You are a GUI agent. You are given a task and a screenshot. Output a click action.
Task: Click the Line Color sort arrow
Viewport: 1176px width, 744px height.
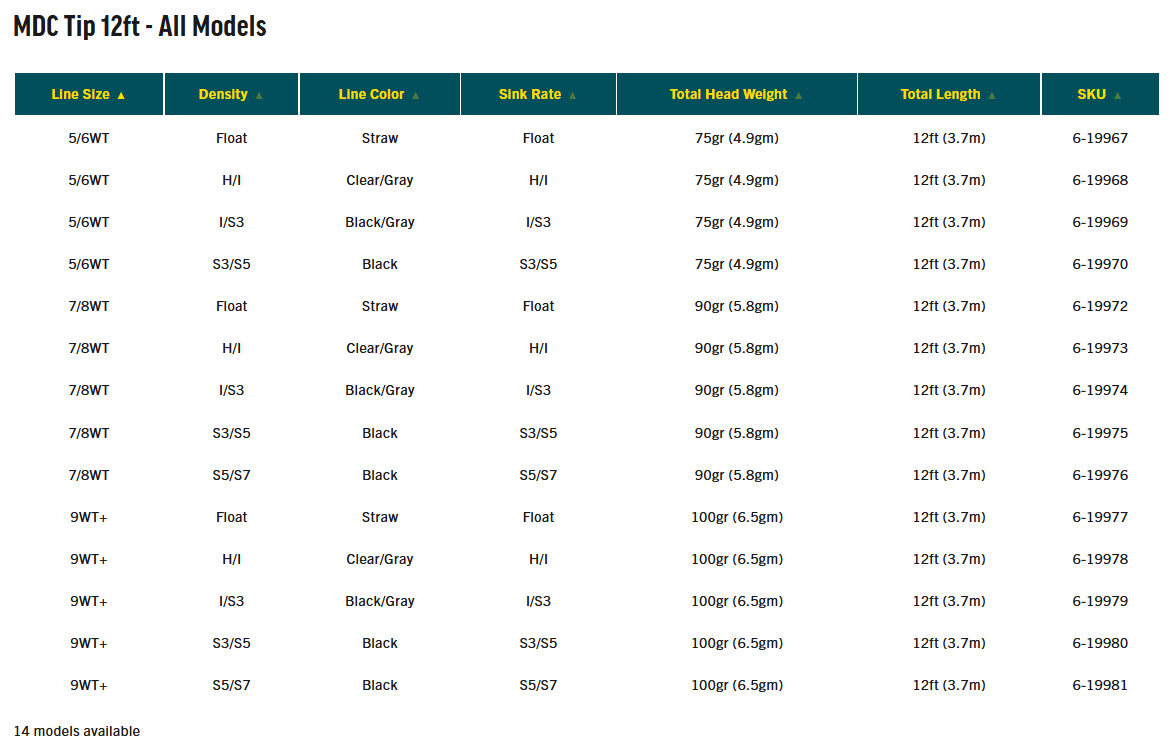point(416,95)
